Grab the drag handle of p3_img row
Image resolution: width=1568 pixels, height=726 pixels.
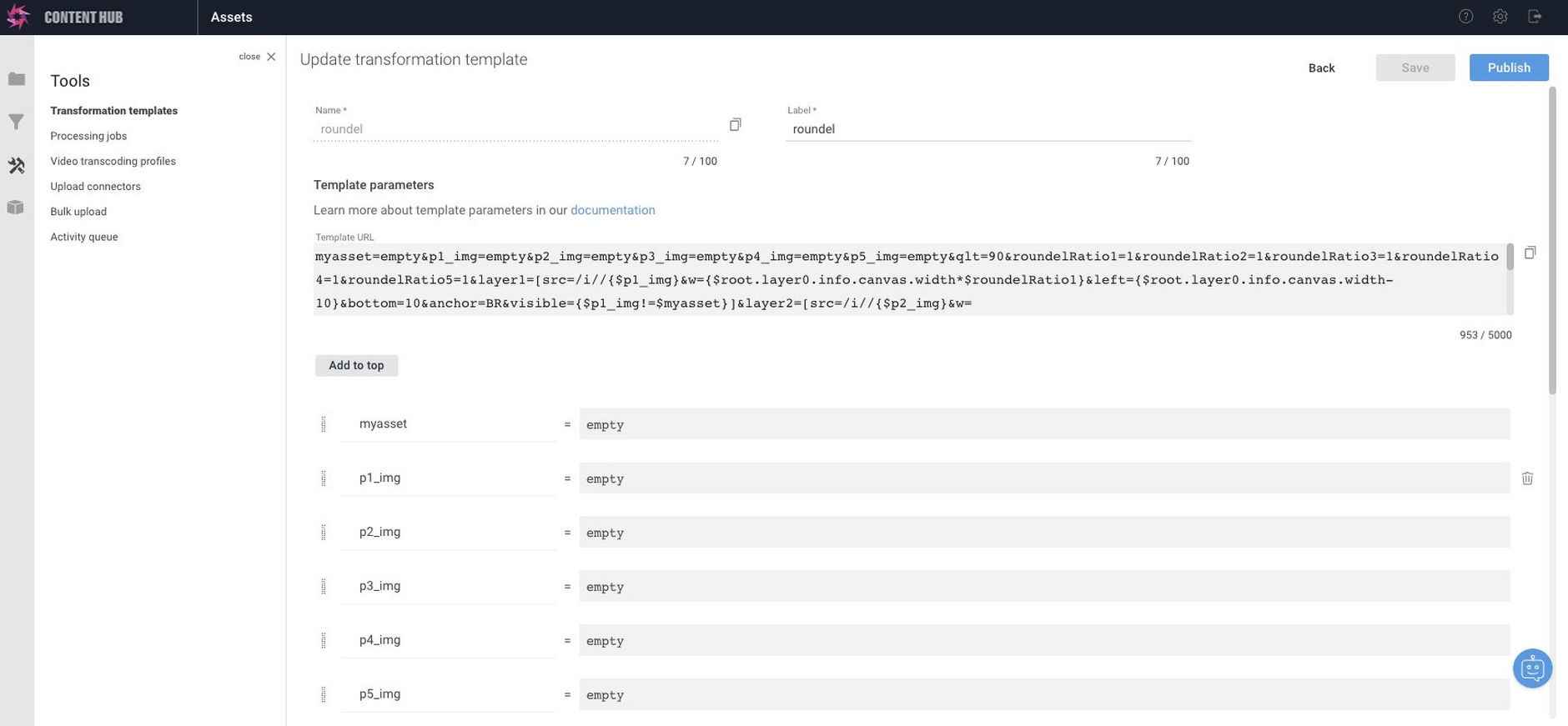324,587
